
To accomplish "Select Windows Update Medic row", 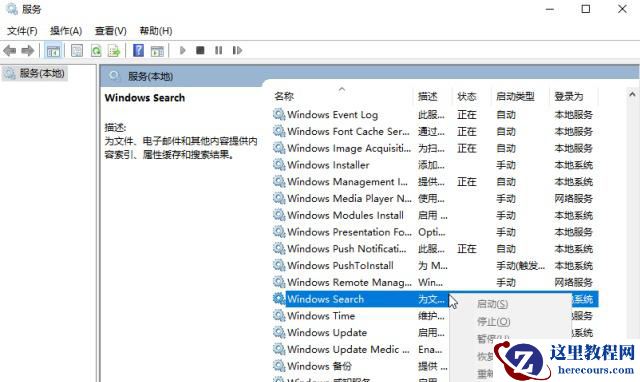I will (x=360, y=349).
